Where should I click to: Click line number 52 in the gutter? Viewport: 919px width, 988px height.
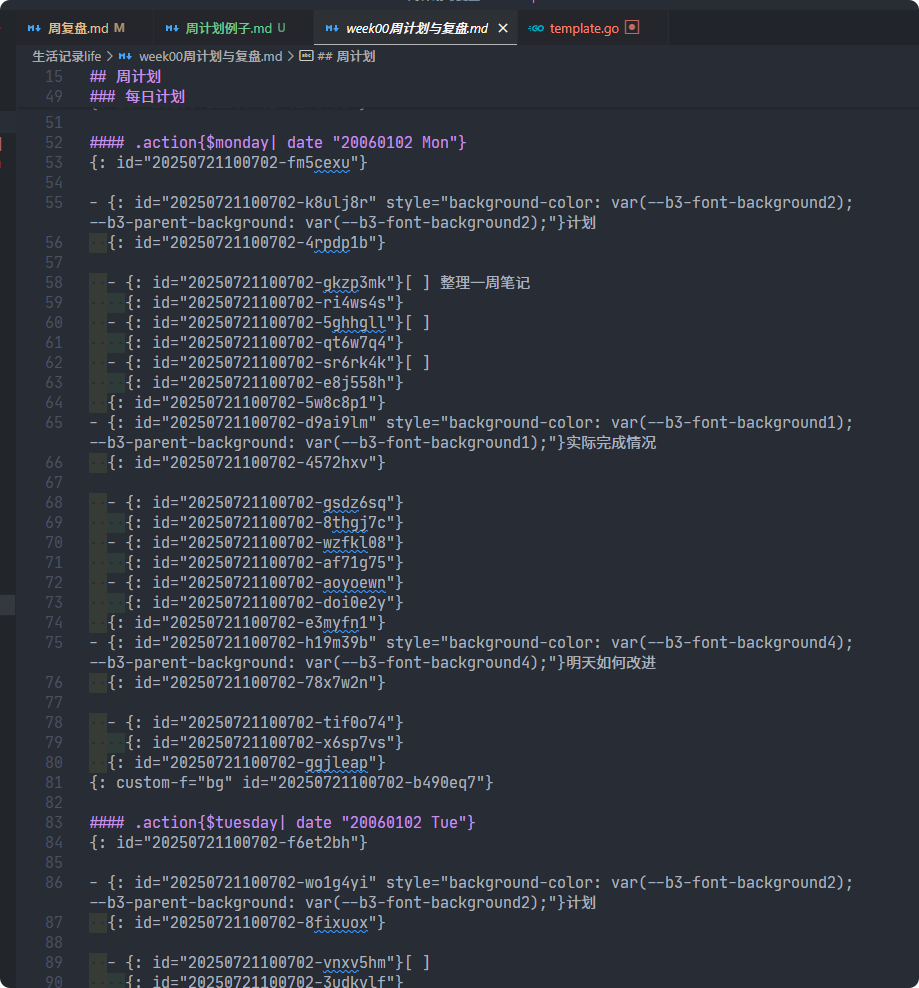pos(54,142)
